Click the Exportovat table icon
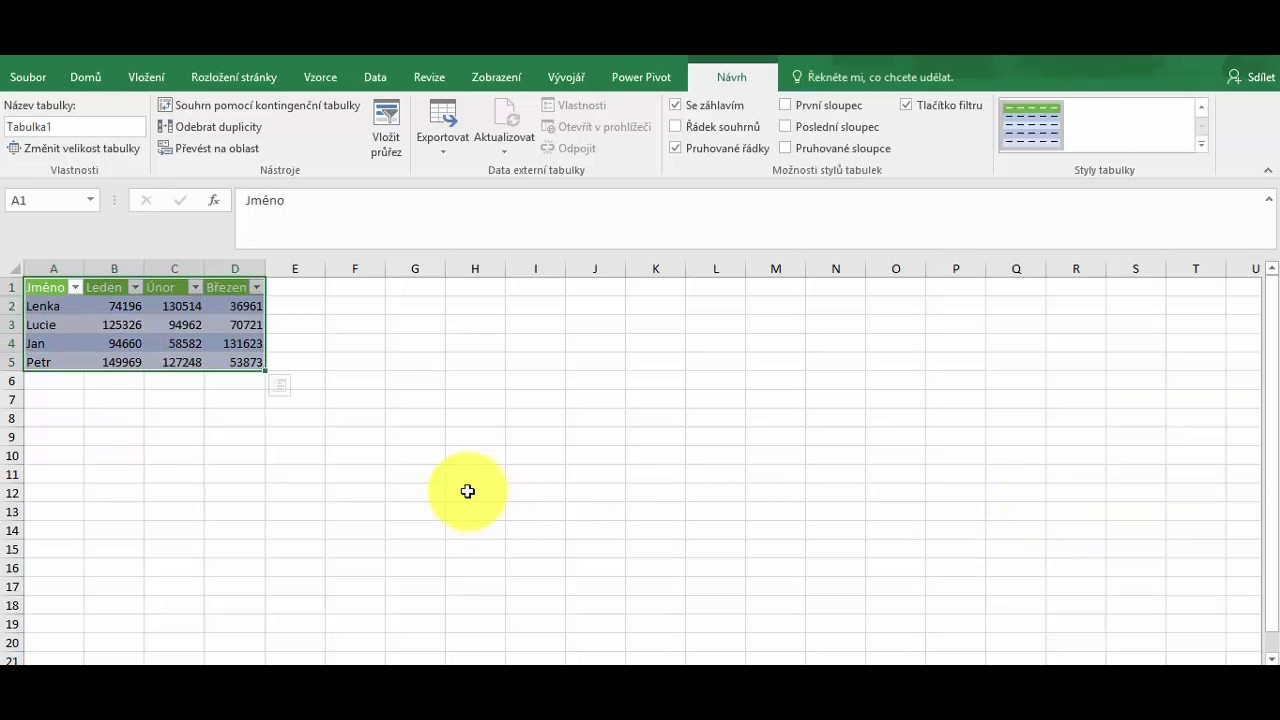This screenshot has width=1280, height=720. pos(442,112)
